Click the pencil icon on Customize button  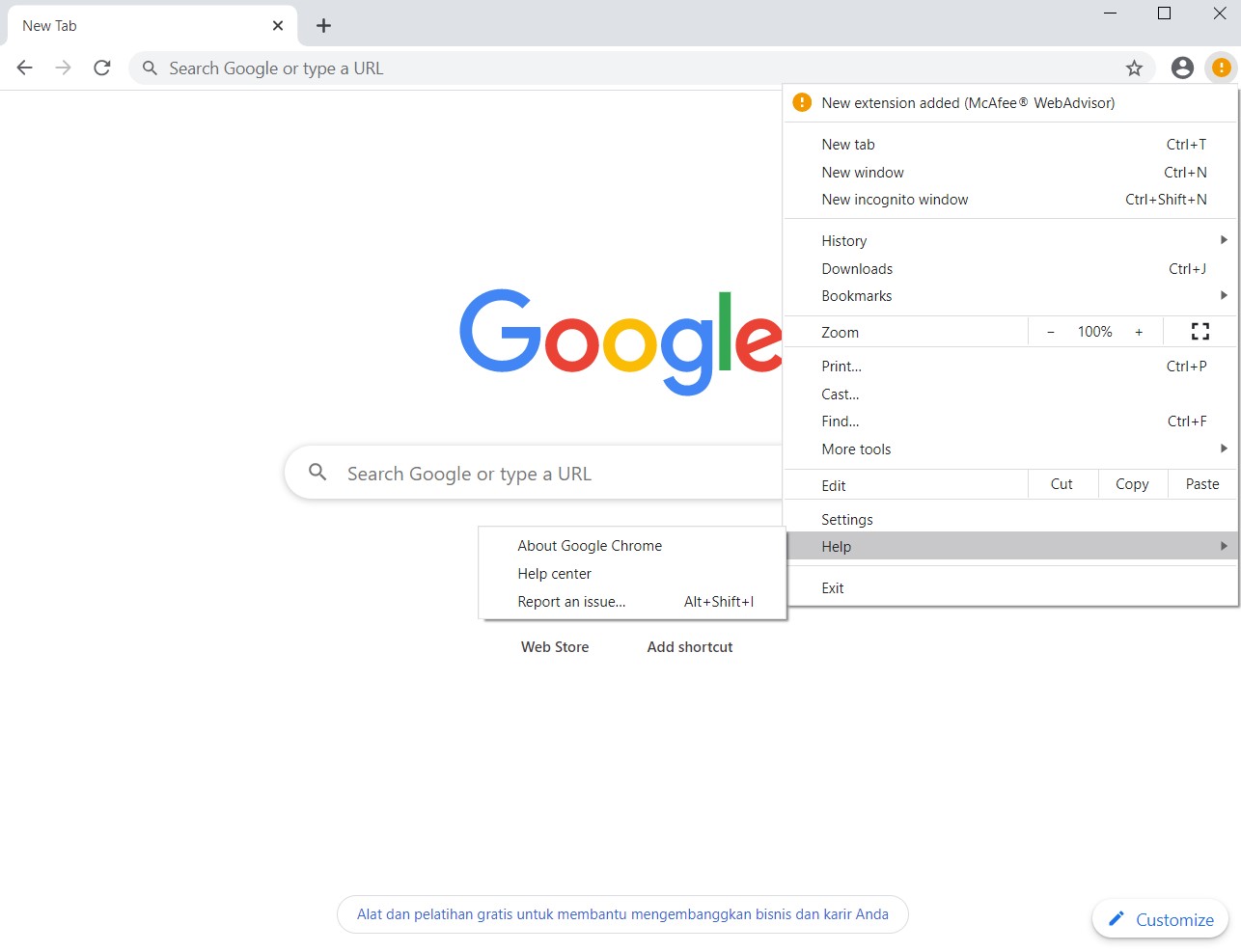[1117, 918]
